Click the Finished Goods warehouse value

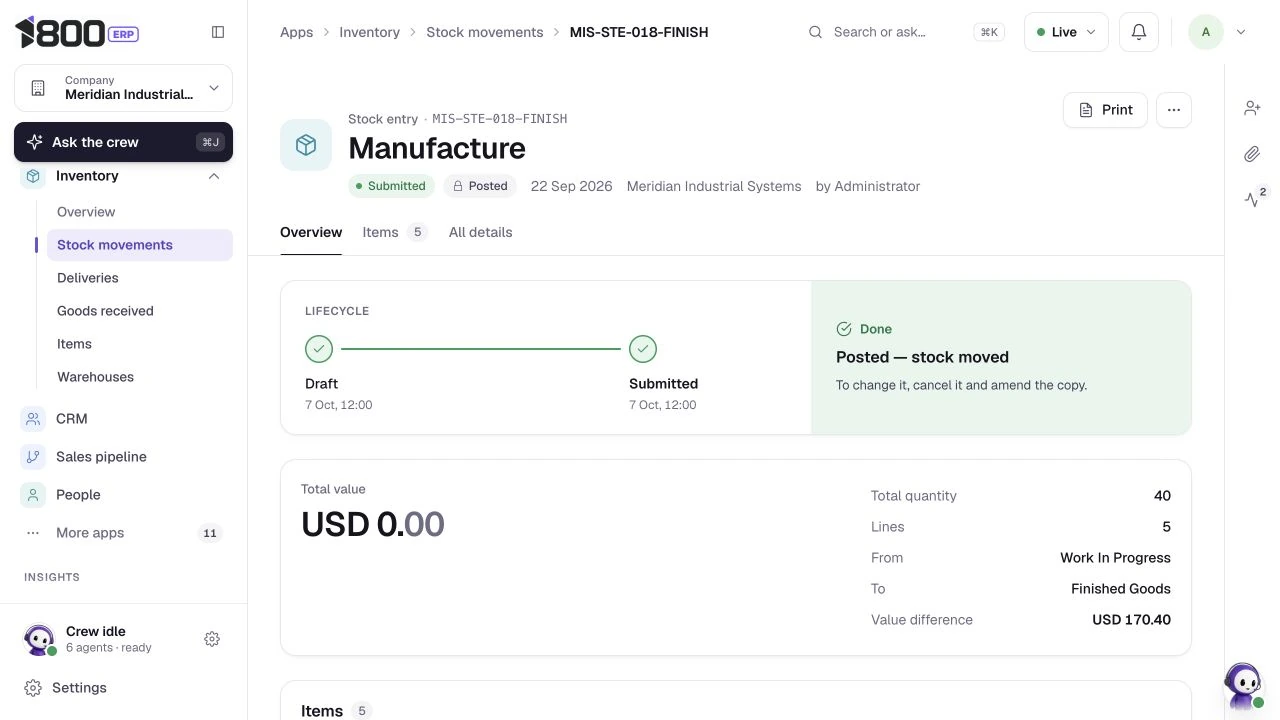pos(1120,589)
